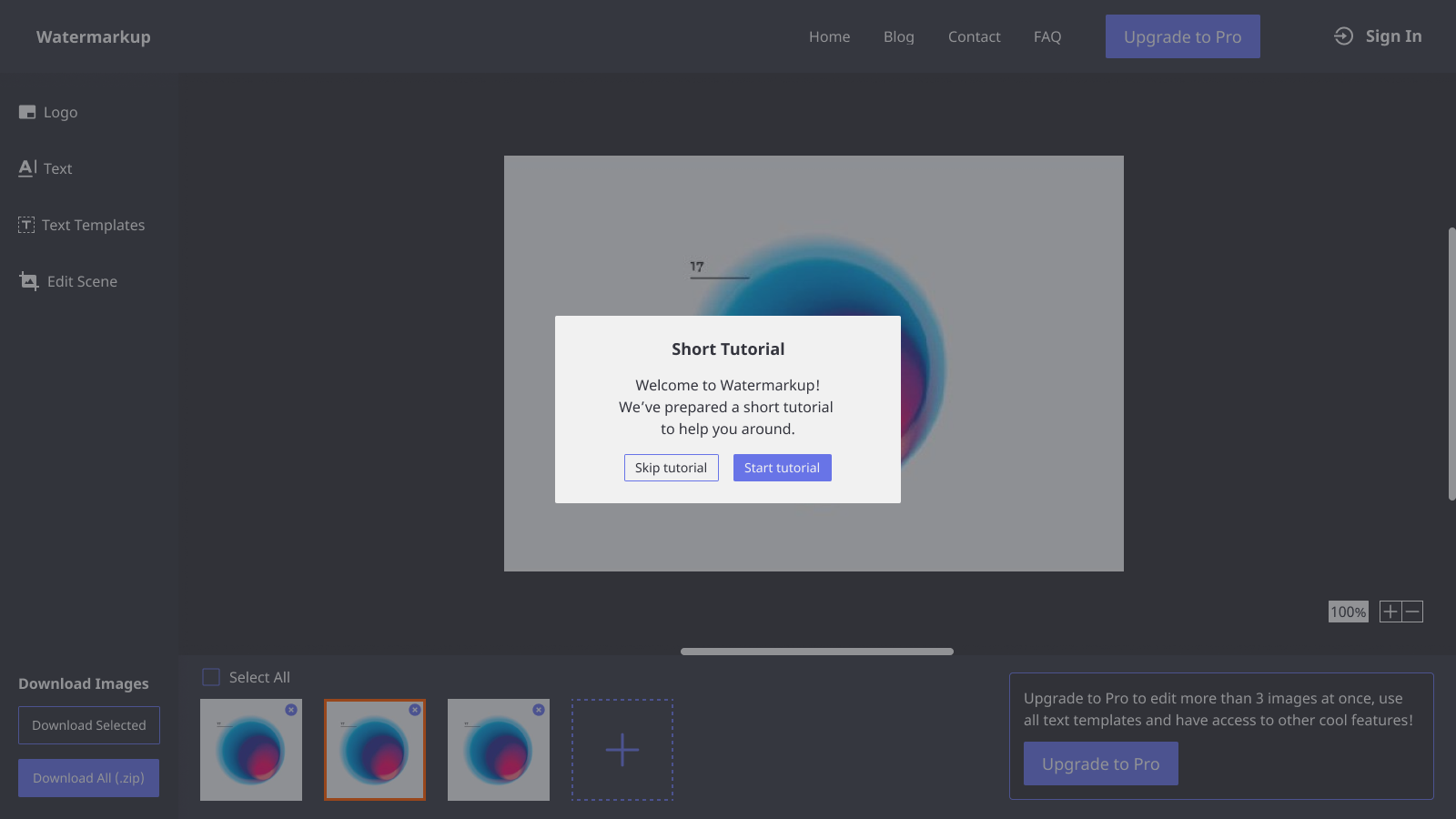1456x819 pixels.
Task: Open the Contact page
Action: tap(974, 36)
